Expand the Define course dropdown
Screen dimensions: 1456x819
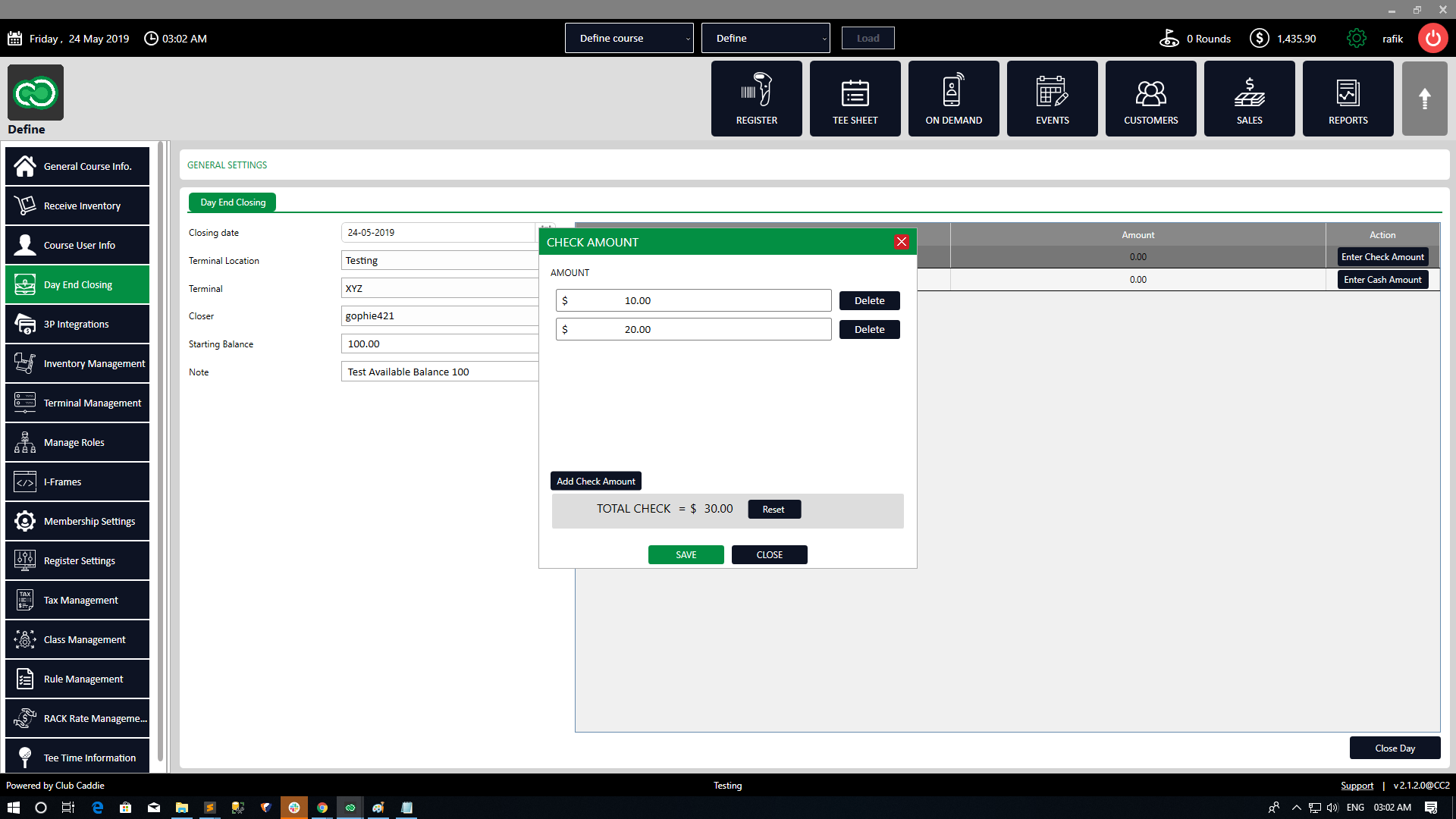629,38
